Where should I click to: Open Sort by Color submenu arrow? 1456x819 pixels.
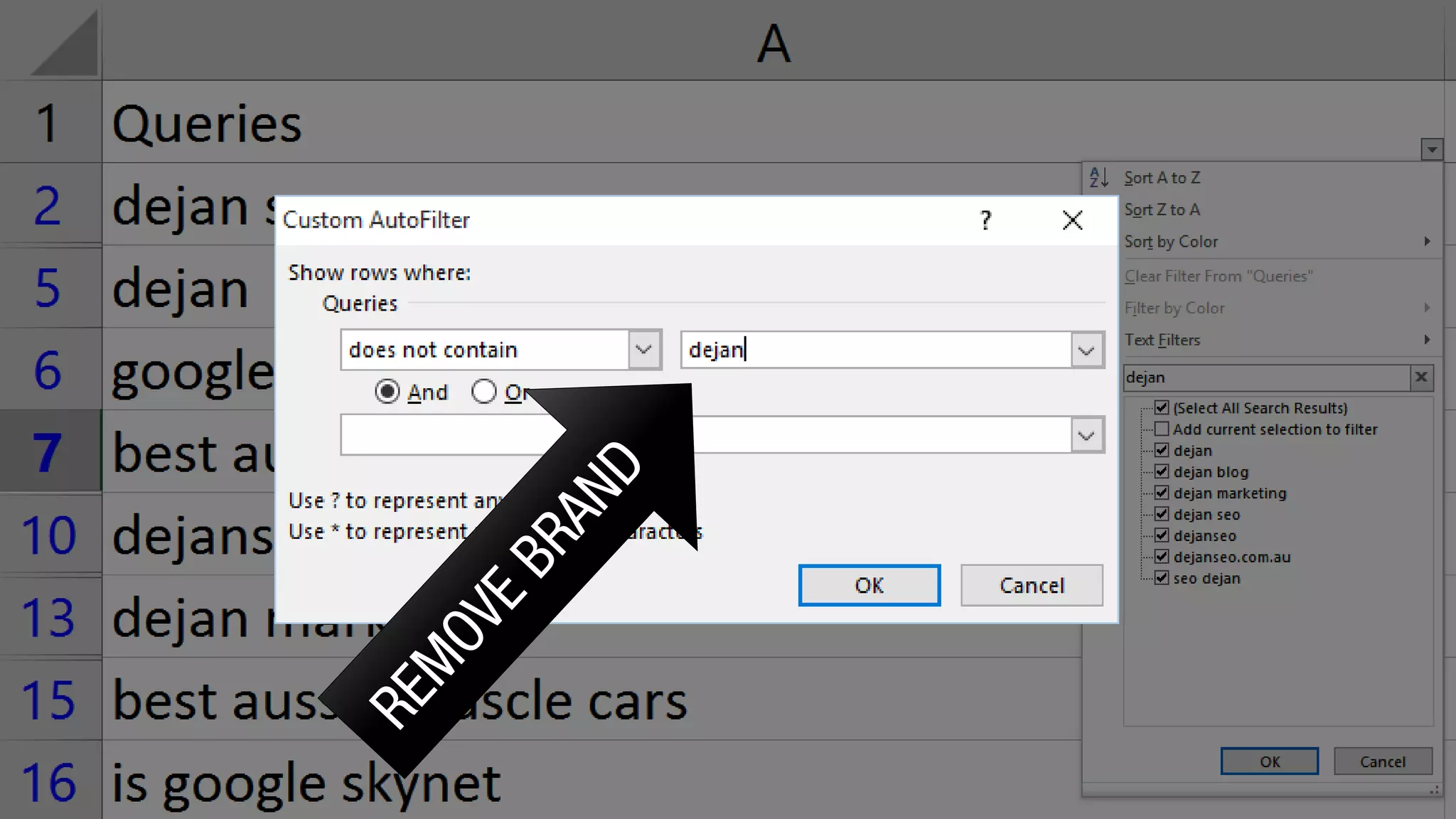click(x=1427, y=242)
